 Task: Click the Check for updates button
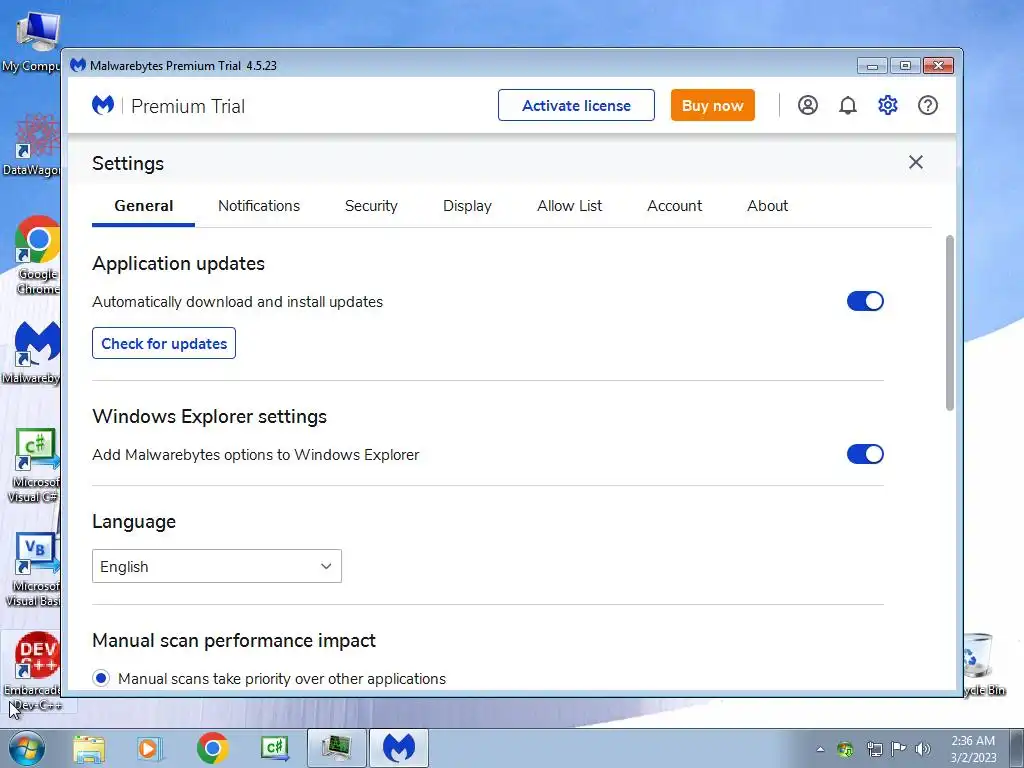(164, 343)
